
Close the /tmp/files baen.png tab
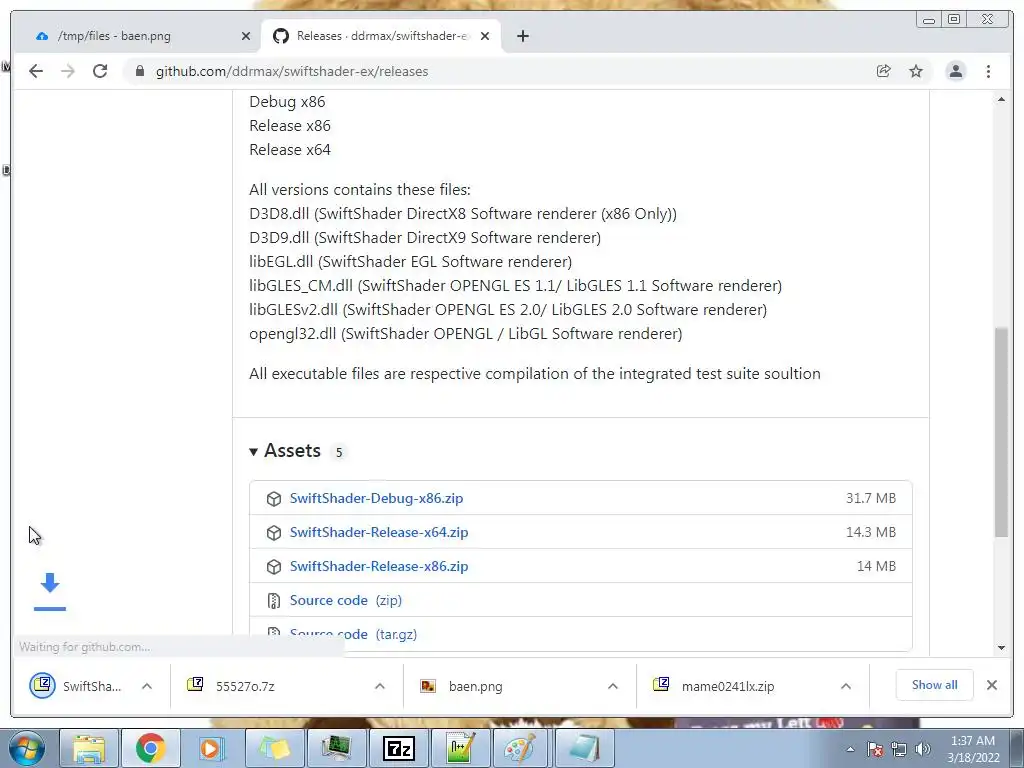pyautogui.click(x=246, y=36)
